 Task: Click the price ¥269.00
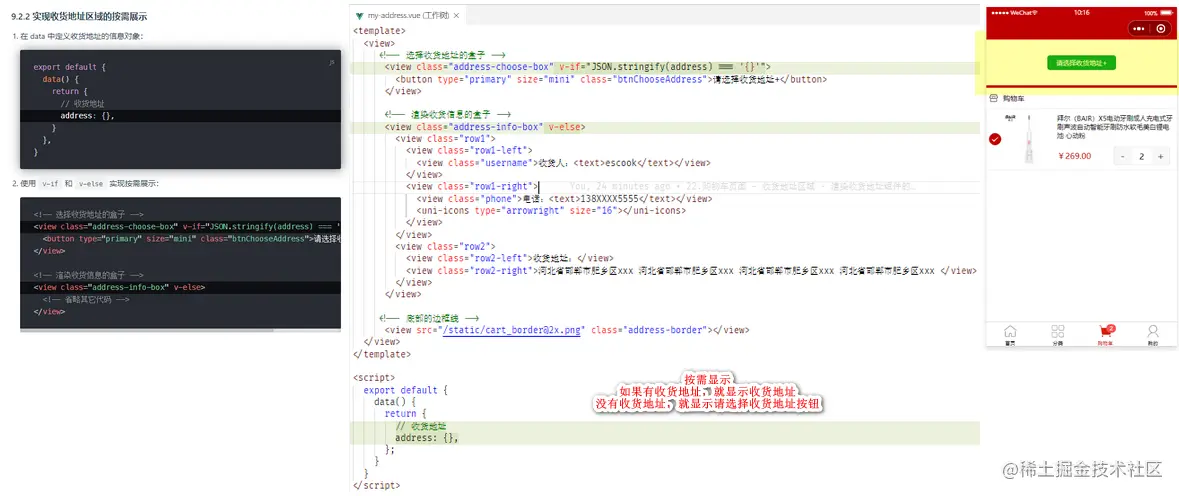[x=1074, y=156]
